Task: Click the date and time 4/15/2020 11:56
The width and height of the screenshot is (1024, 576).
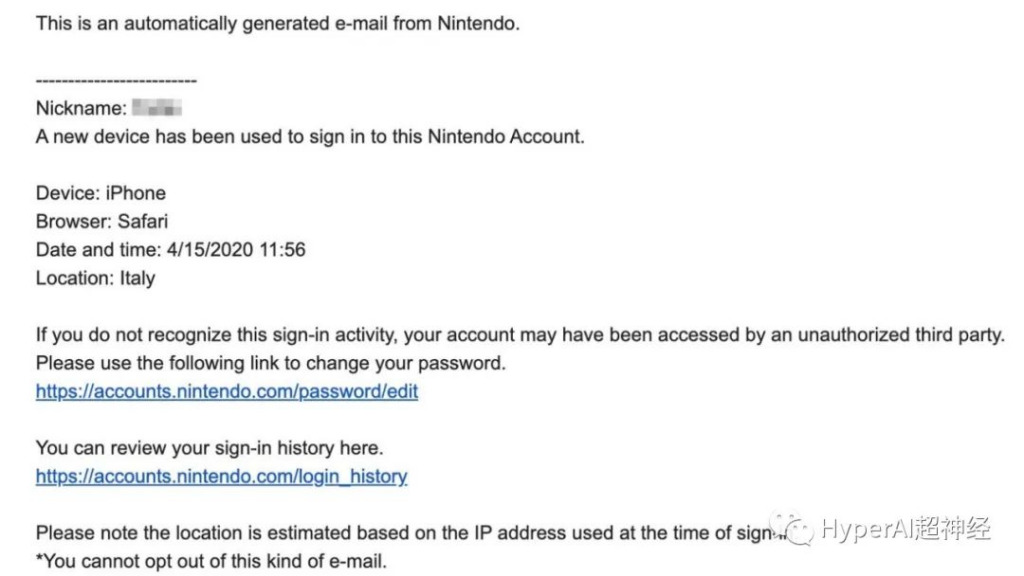Action: pos(236,249)
